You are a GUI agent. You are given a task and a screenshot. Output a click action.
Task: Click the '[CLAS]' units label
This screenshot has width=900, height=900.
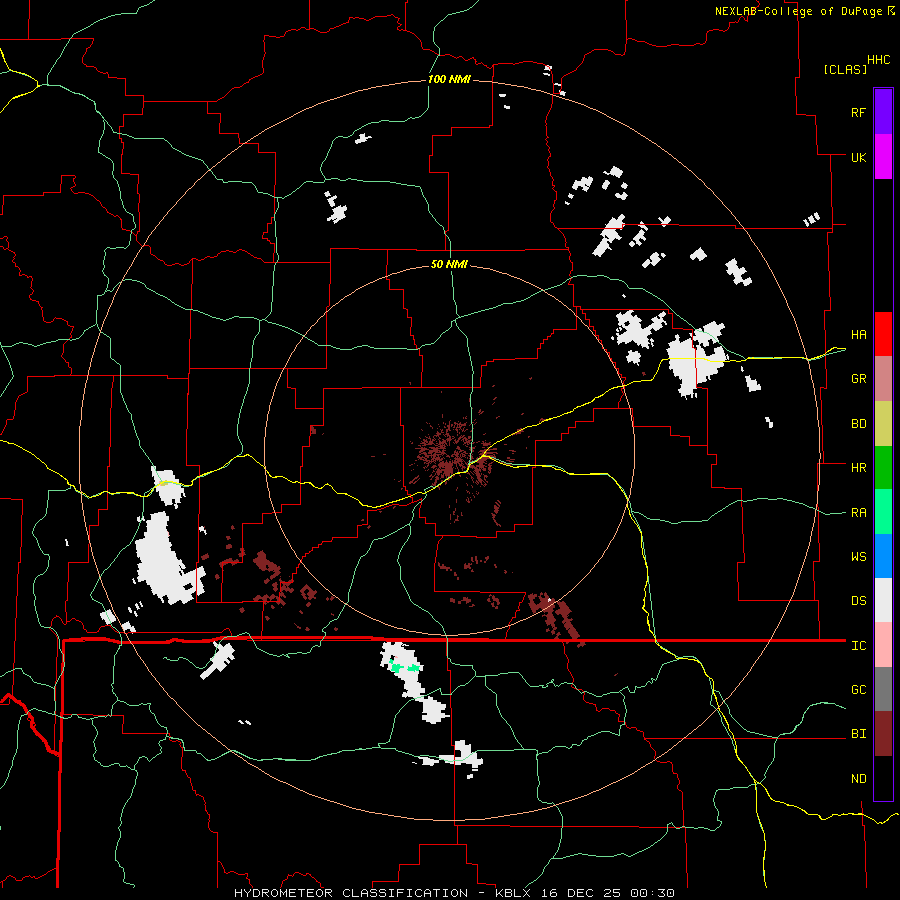845,70
